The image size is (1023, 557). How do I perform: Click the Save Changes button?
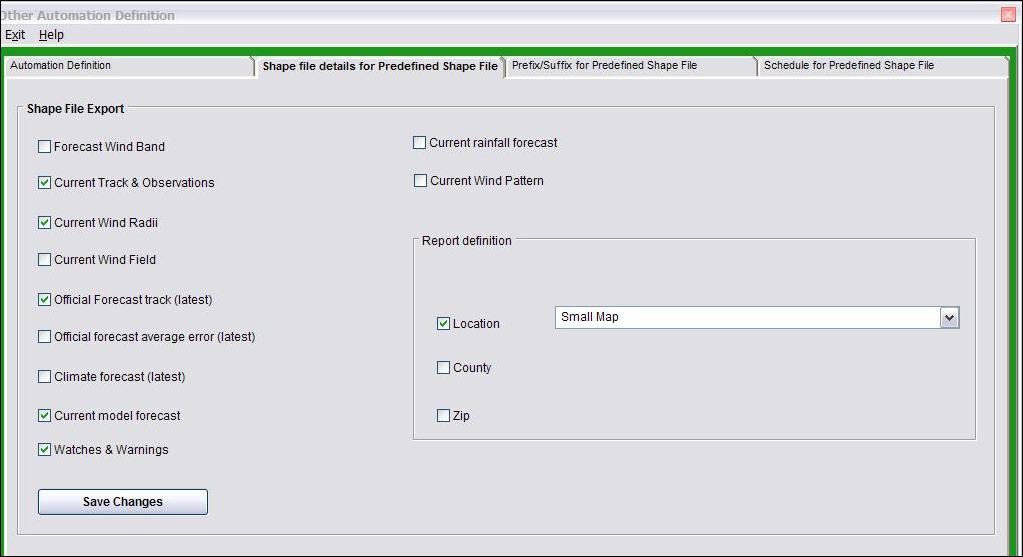123,502
